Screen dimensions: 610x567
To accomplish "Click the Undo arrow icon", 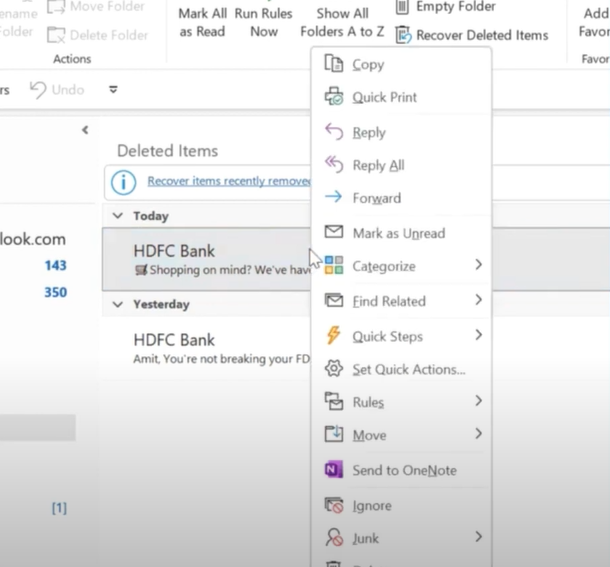I will coord(38,90).
